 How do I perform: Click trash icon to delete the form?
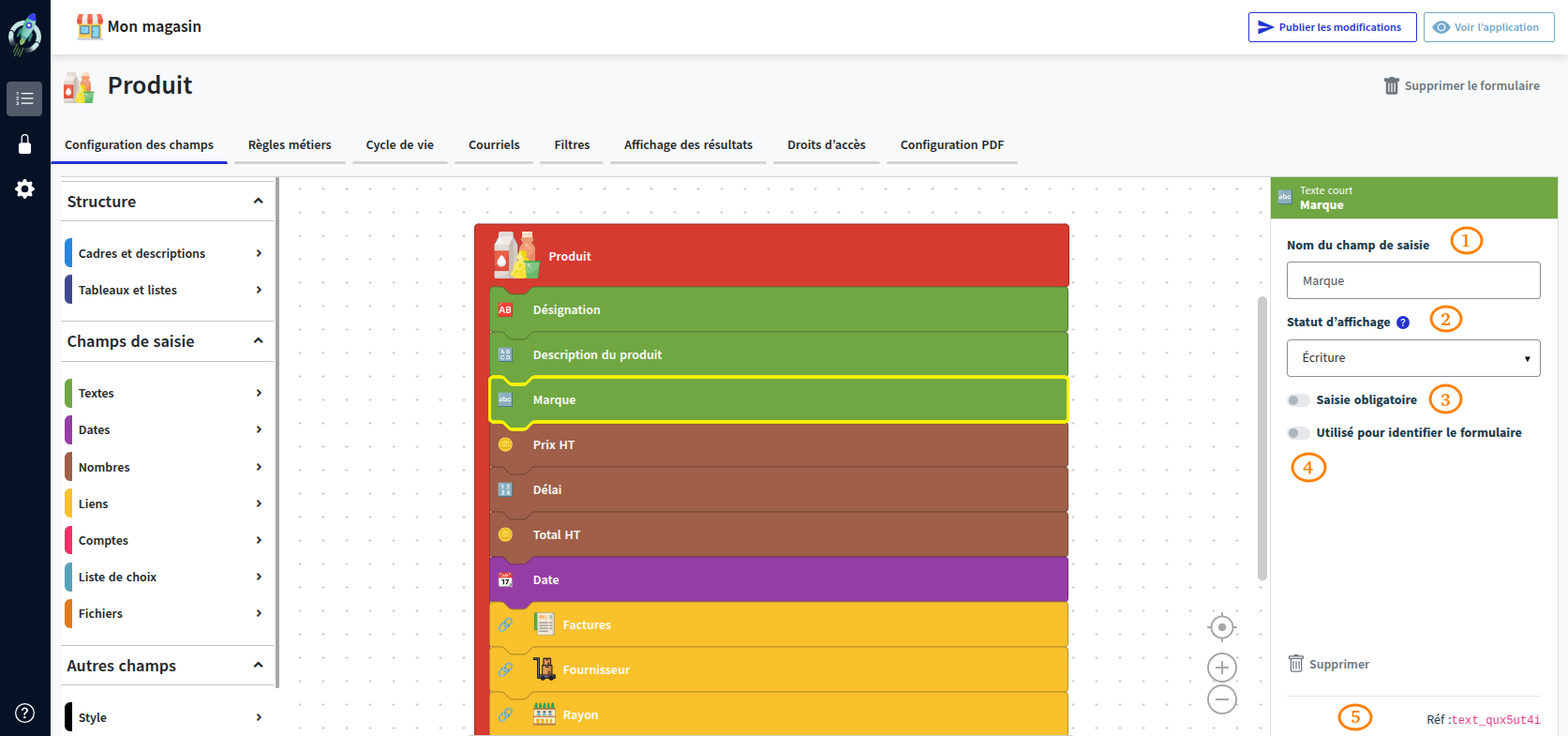coord(1392,86)
